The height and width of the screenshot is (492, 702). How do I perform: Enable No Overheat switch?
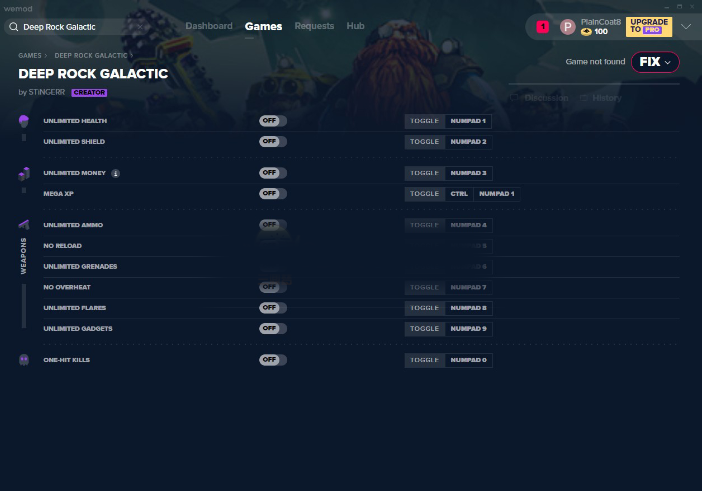click(x=273, y=287)
